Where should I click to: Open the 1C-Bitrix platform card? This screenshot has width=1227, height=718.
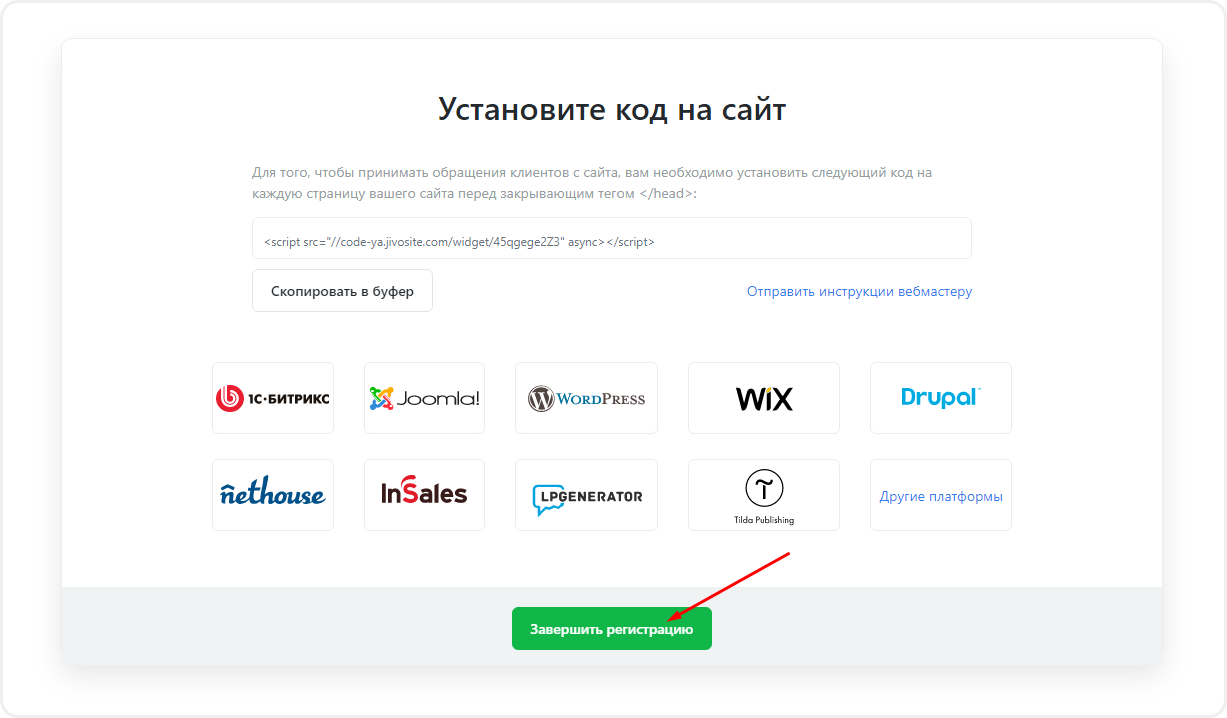pos(273,398)
